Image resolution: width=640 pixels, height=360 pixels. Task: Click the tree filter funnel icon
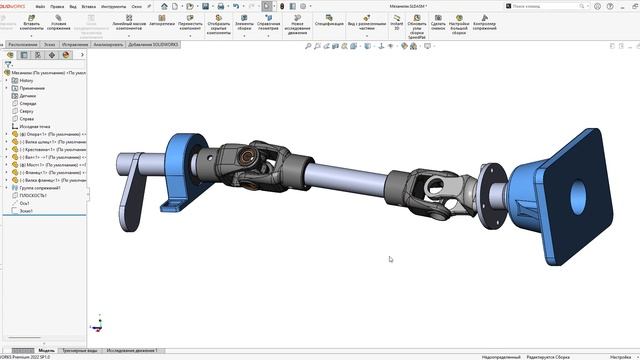(8, 64)
